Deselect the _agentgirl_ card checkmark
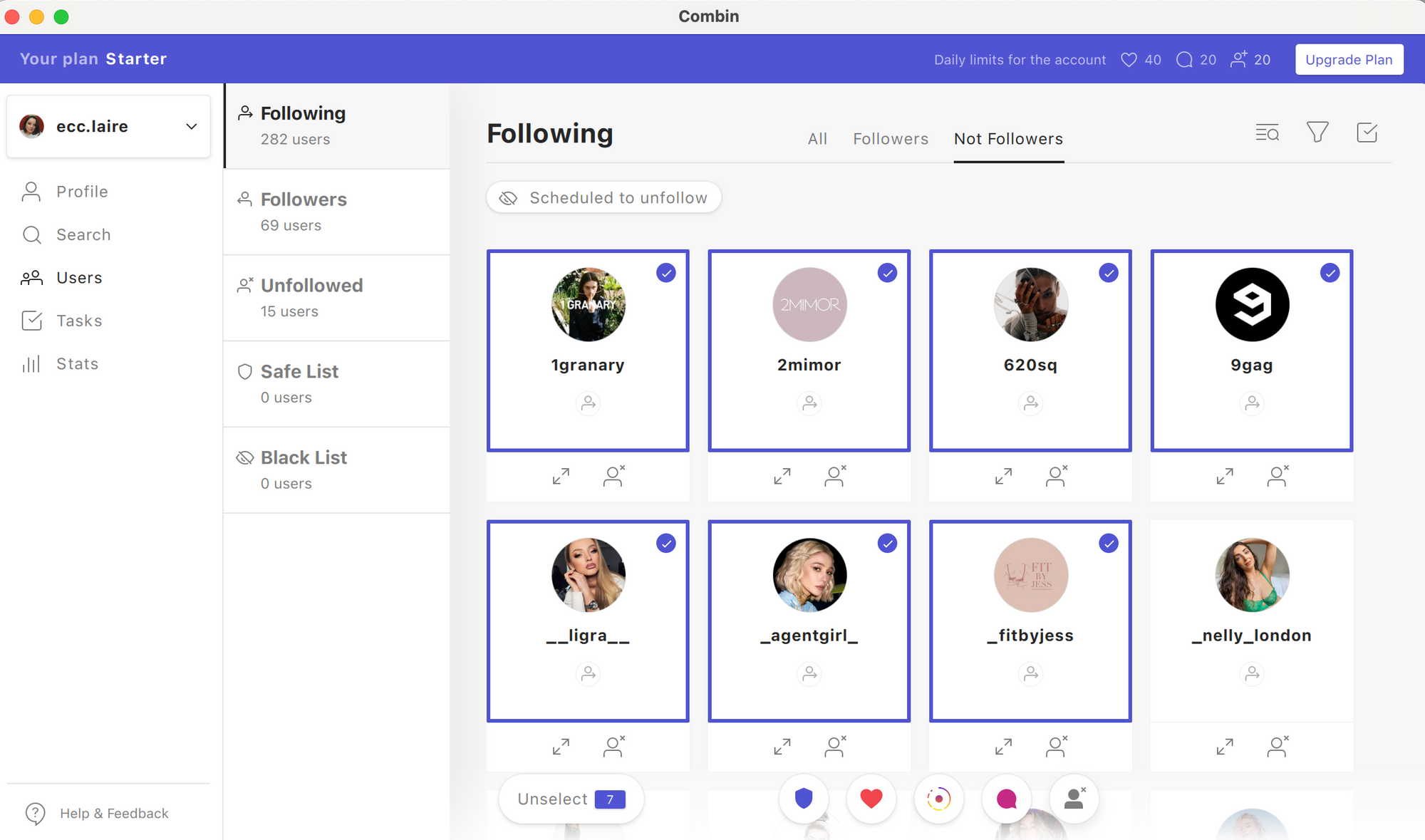1425x840 pixels. 887,544
